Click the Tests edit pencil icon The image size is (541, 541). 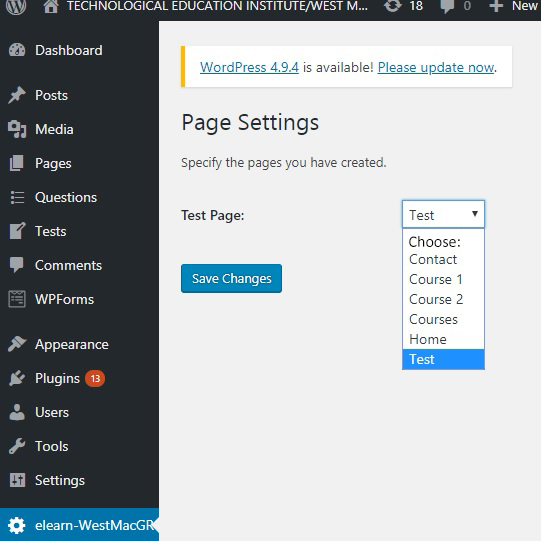[x=17, y=231]
